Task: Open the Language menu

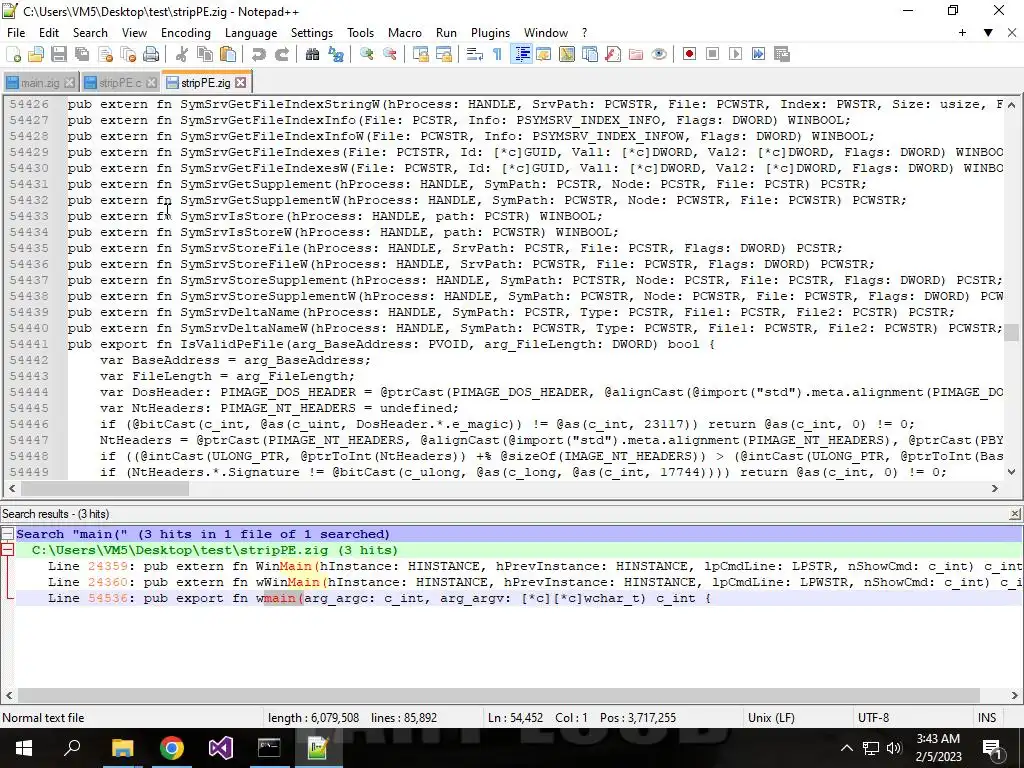Action: tap(251, 33)
